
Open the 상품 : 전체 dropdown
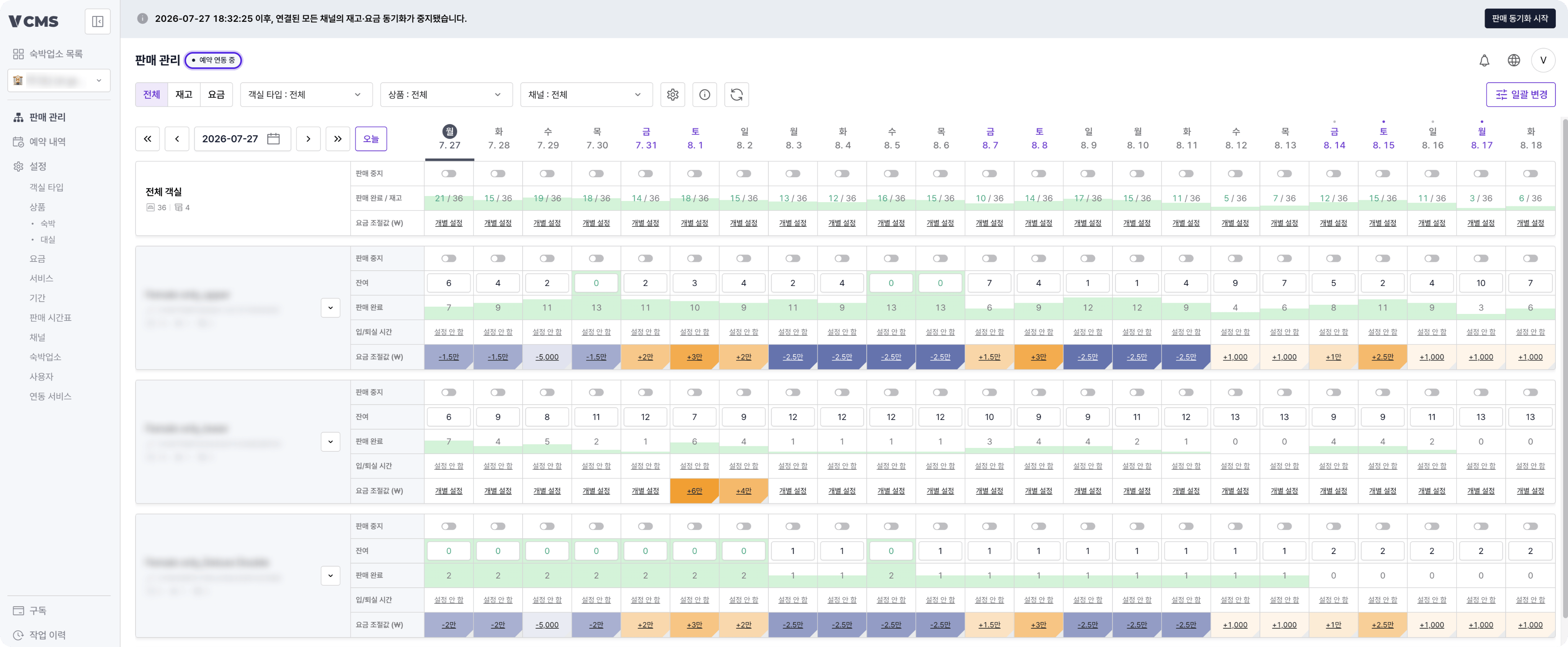click(x=446, y=94)
